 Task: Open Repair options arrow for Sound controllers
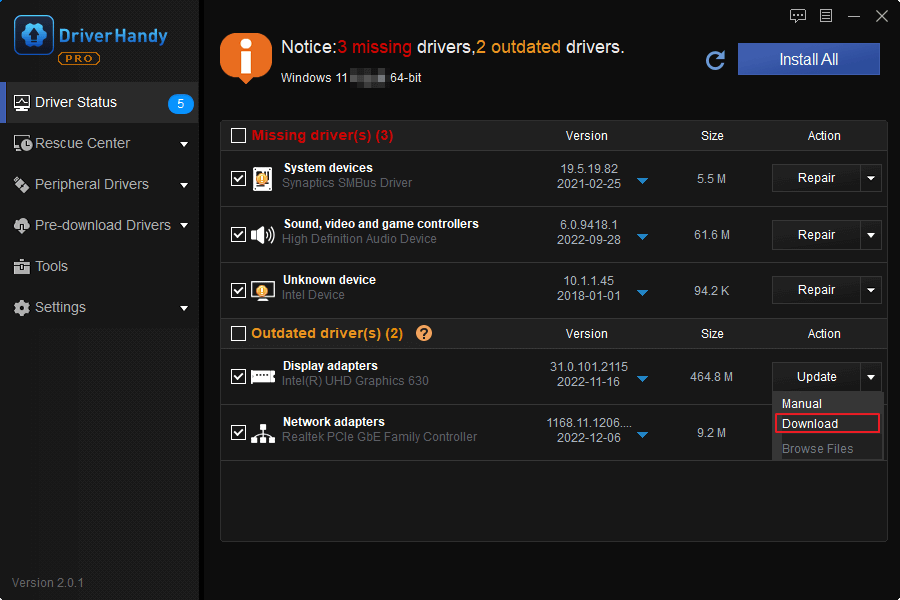click(871, 235)
